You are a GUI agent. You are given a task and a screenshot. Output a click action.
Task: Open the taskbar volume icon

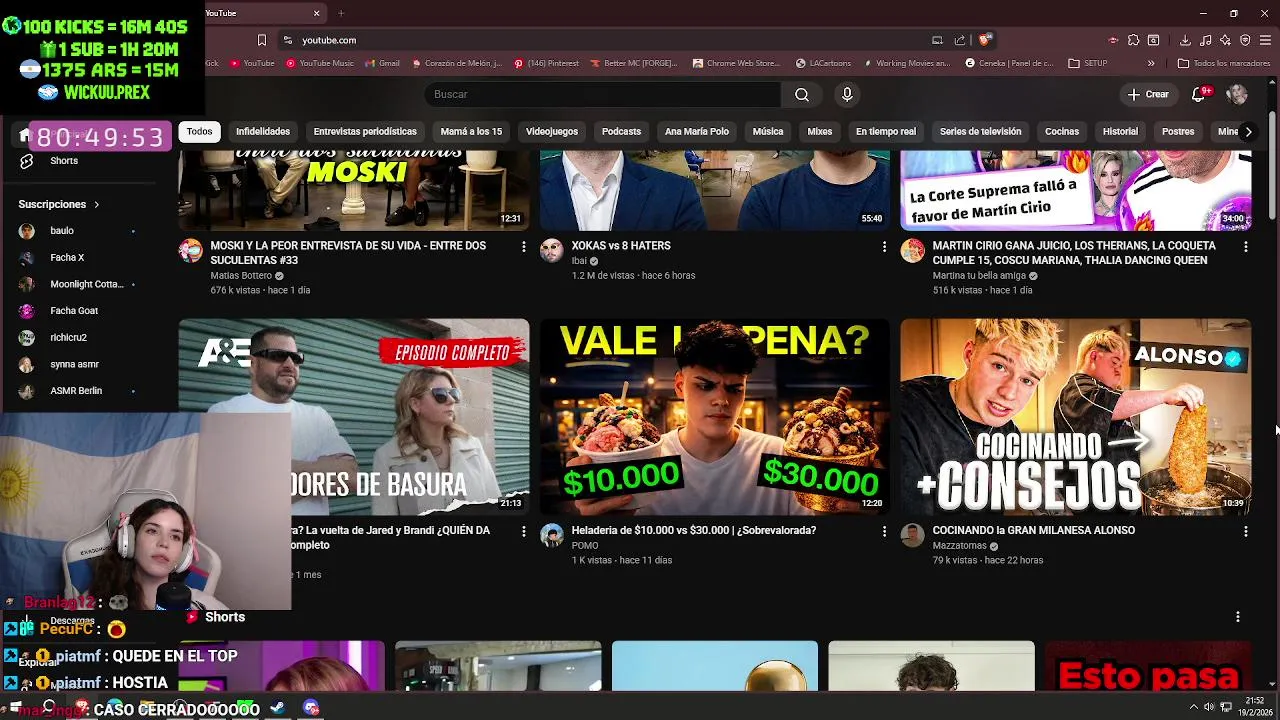(x=1210, y=708)
